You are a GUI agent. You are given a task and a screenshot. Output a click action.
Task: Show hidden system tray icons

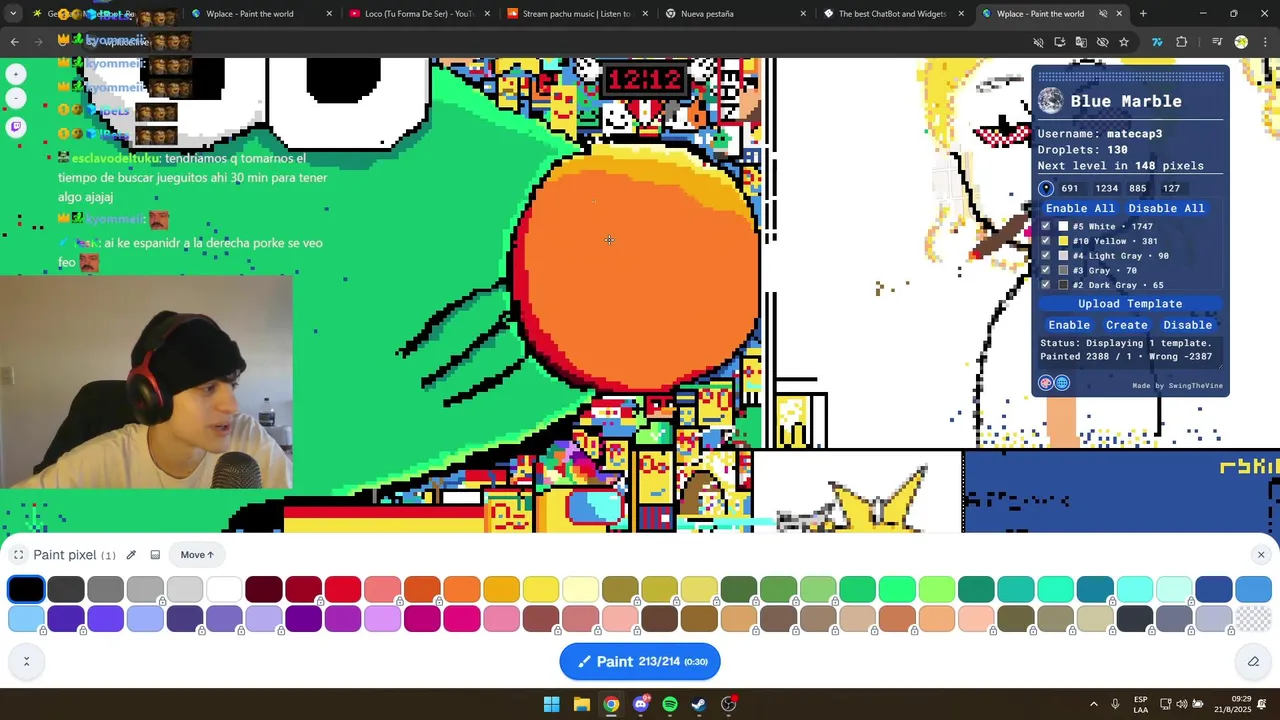click(1093, 705)
